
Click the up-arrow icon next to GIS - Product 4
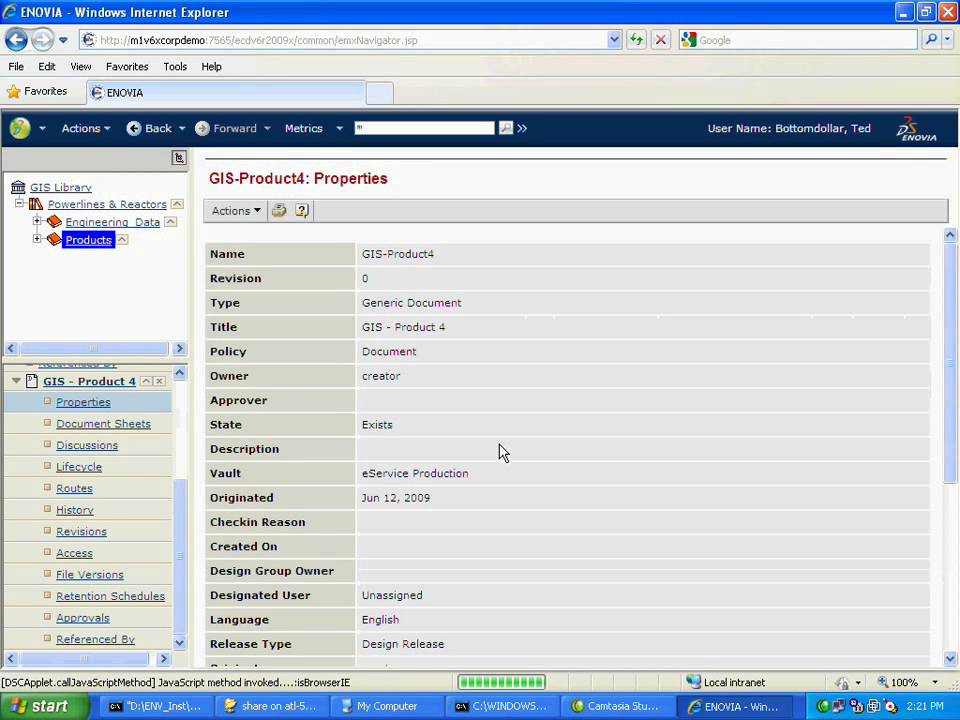point(146,381)
